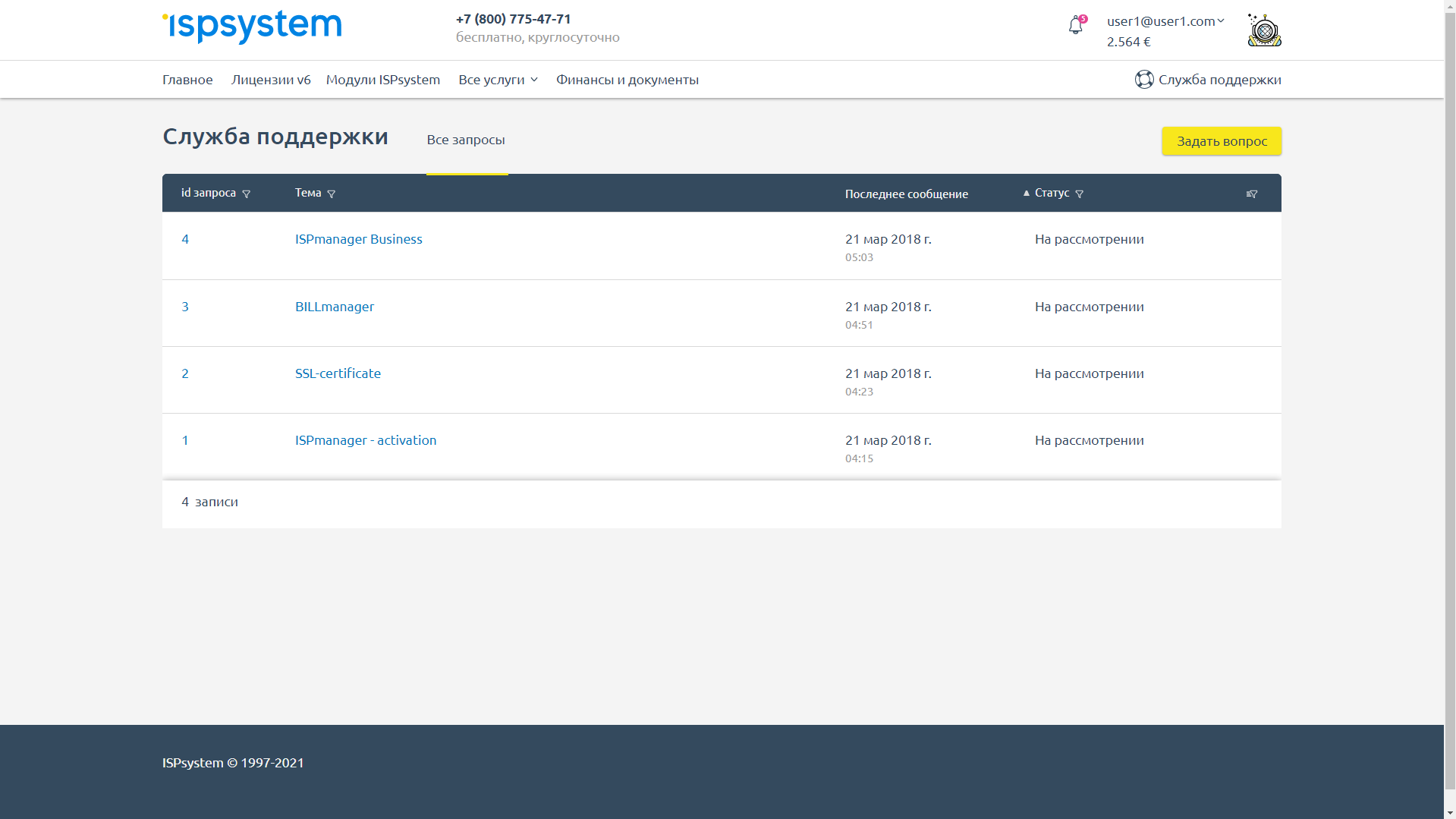The width and height of the screenshot is (1456, 819).
Task: Open the user avatar icon
Action: pyautogui.click(x=1264, y=30)
